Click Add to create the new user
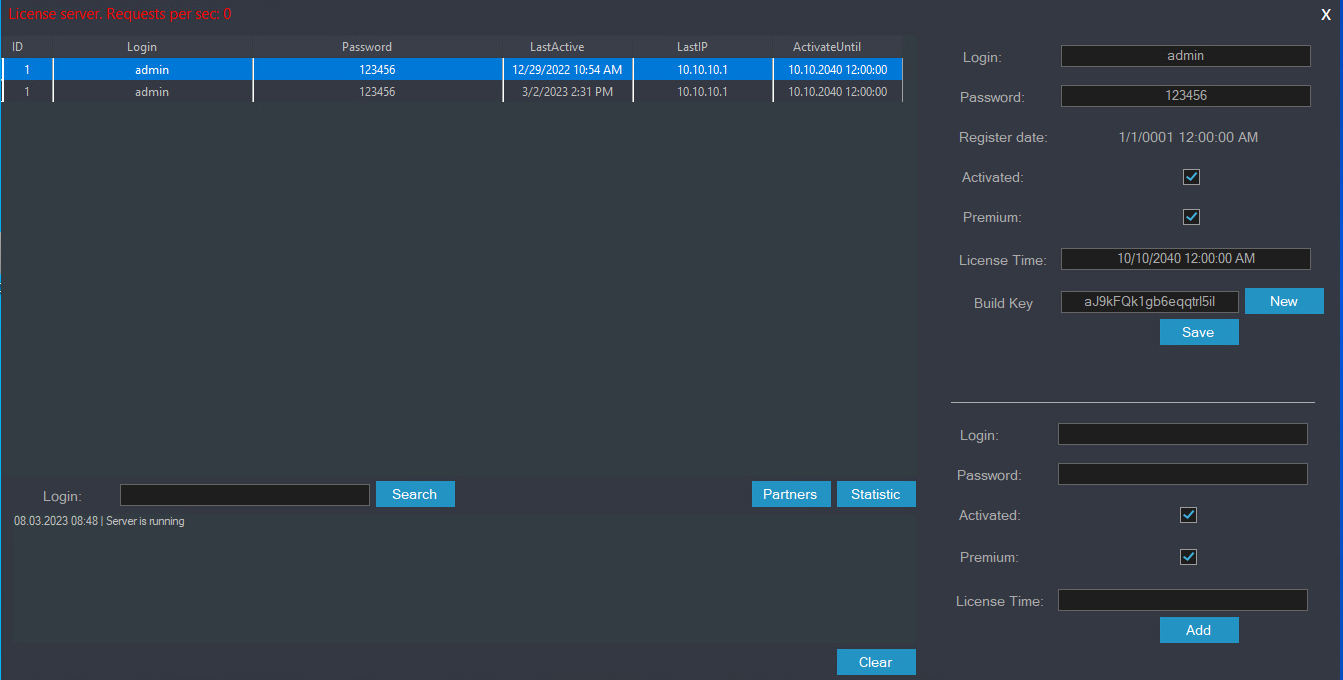Viewport: 1343px width, 680px height. tap(1198, 630)
